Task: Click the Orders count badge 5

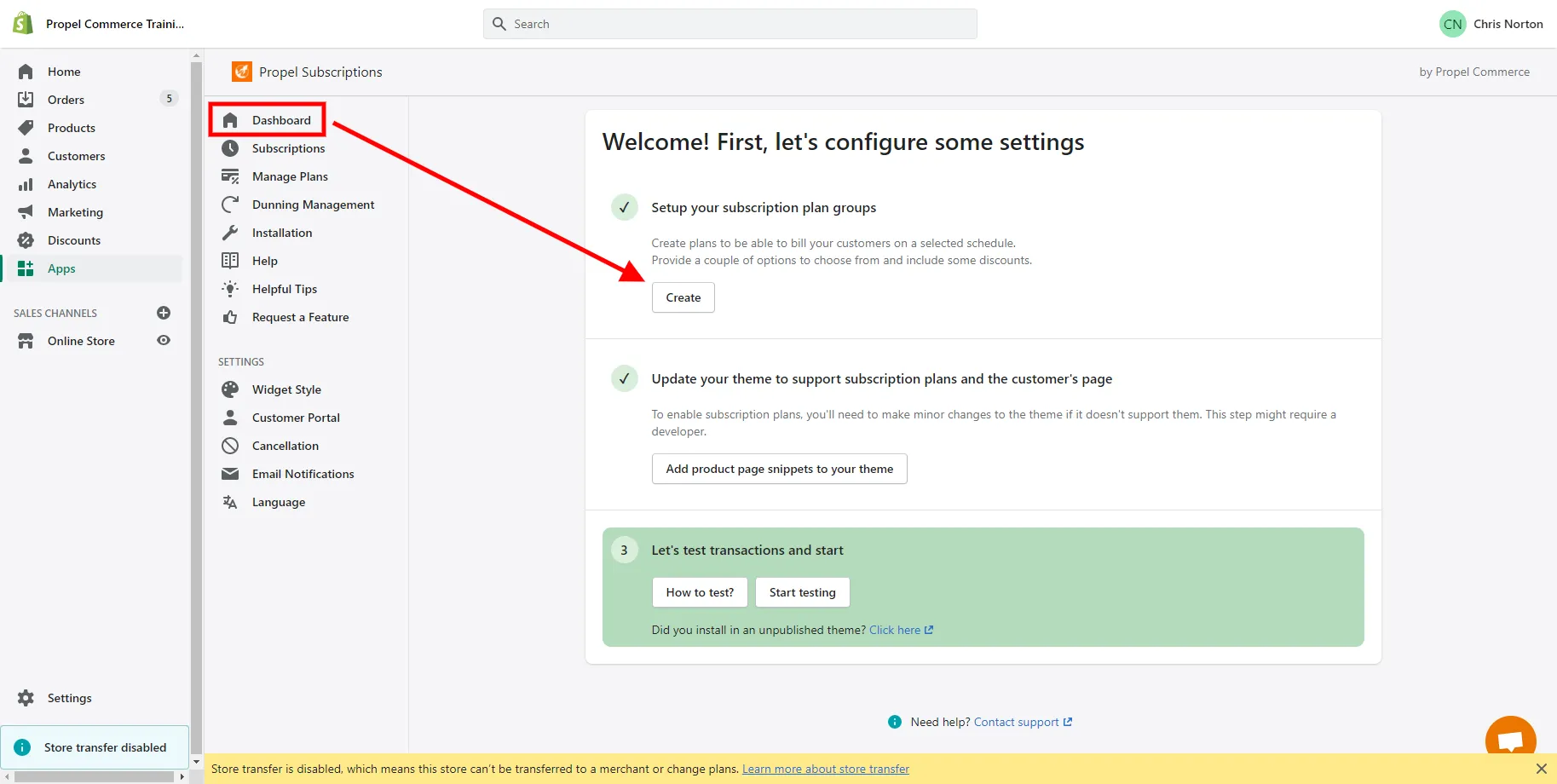Action: (169, 99)
